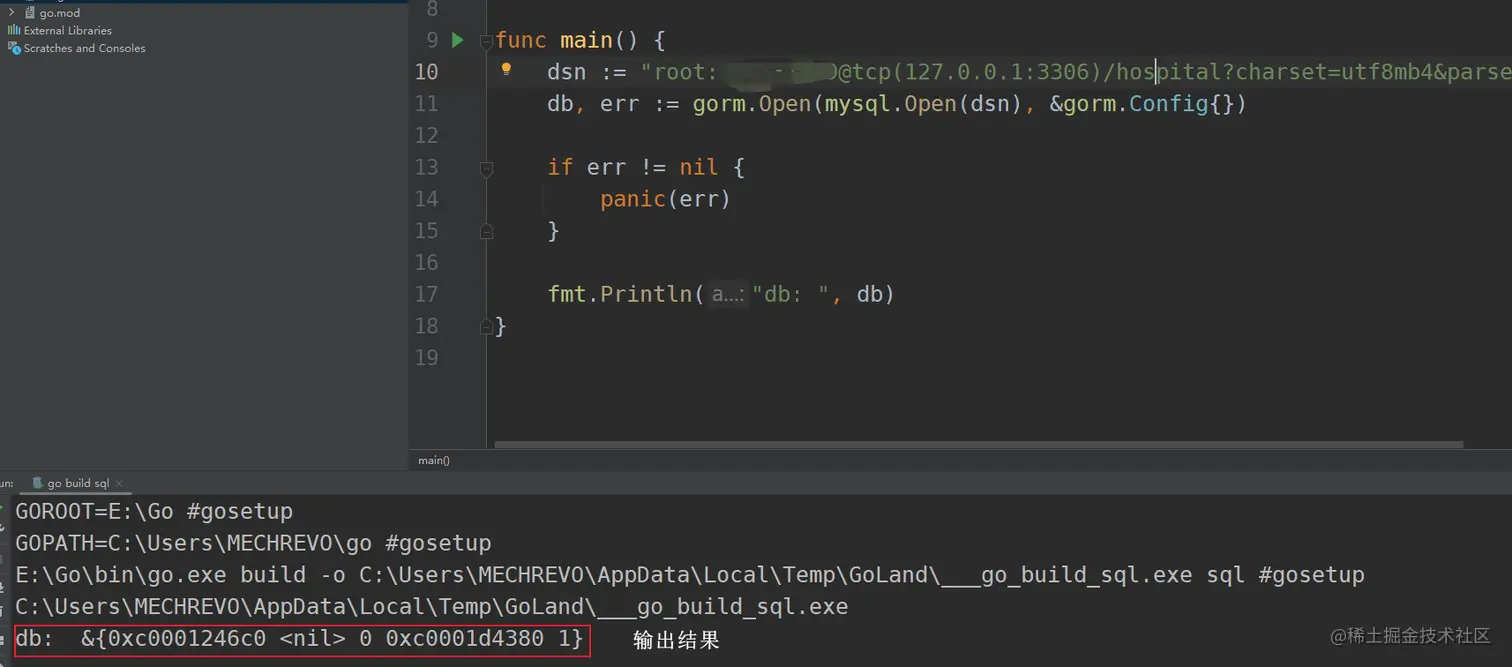The height and width of the screenshot is (667, 1512).
Task: Open the yellow lightbulb quick-fix on line 10
Action: click(x=506, y=69)
